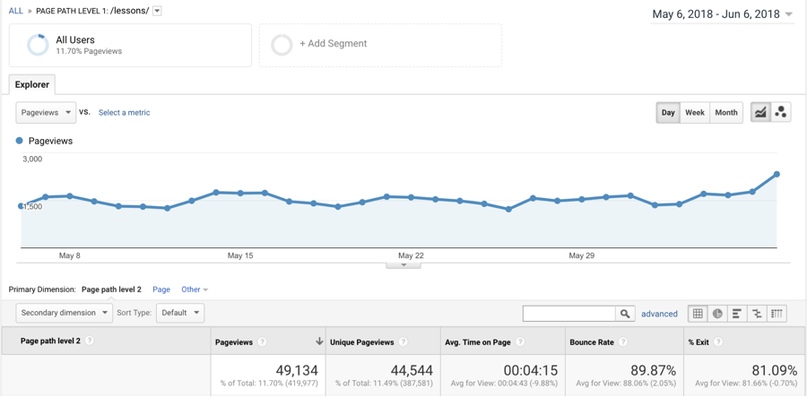807x397 pixels.
Task: Select the Explorer tab
Action: tap(32, 85)
